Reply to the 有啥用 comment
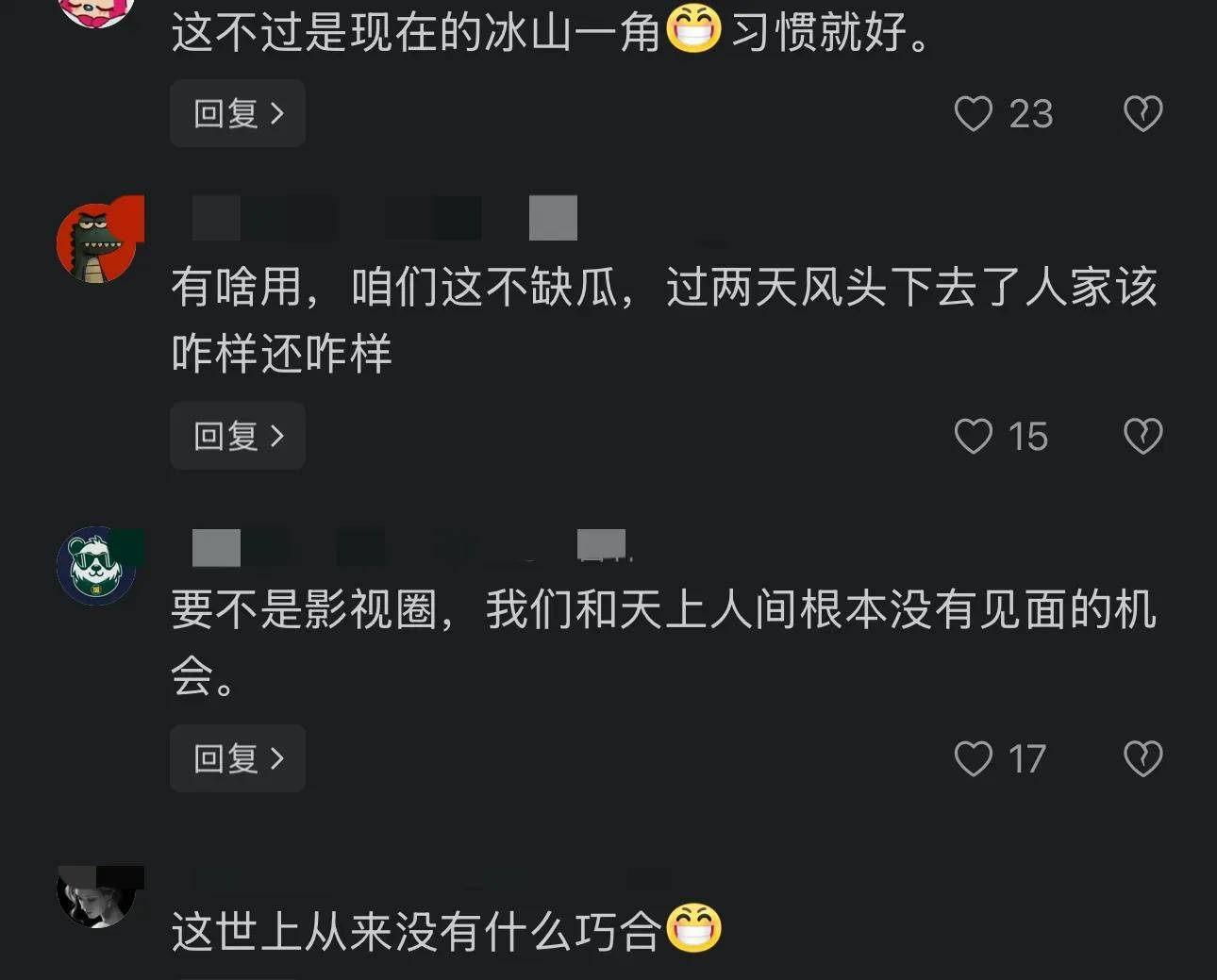 [238, 436]
